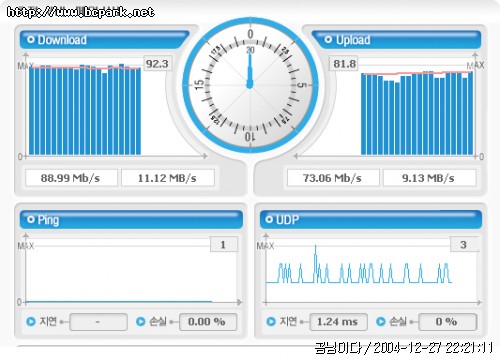Click the UDP jitter line graph

(359, 265)
